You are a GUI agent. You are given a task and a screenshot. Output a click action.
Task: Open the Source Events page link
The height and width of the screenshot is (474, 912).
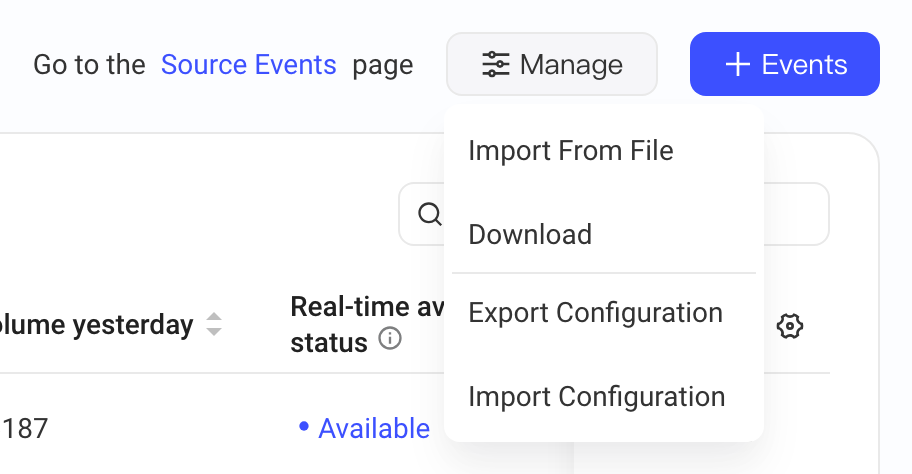point(248,65)
